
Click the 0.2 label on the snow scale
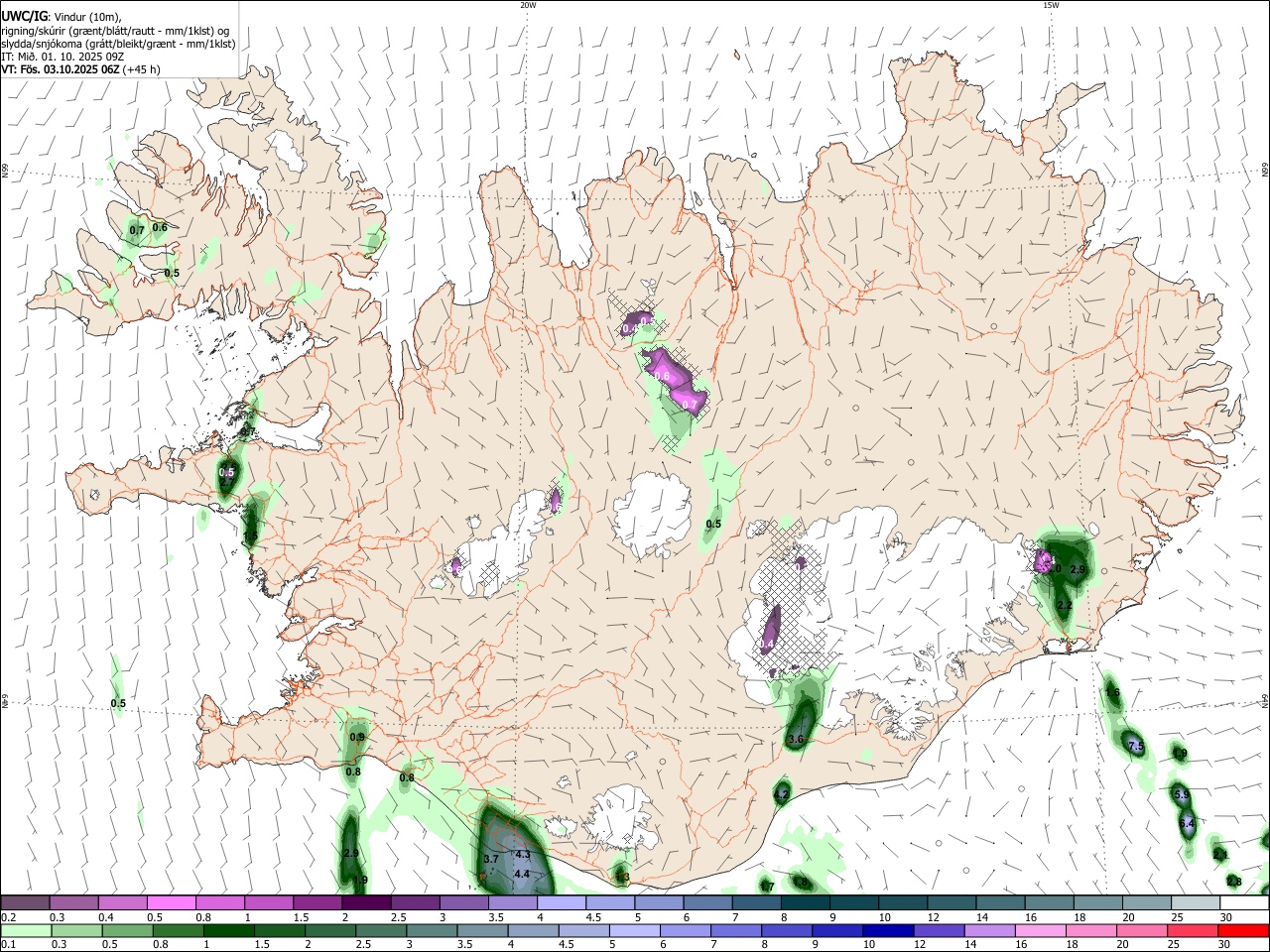(9, 917)
